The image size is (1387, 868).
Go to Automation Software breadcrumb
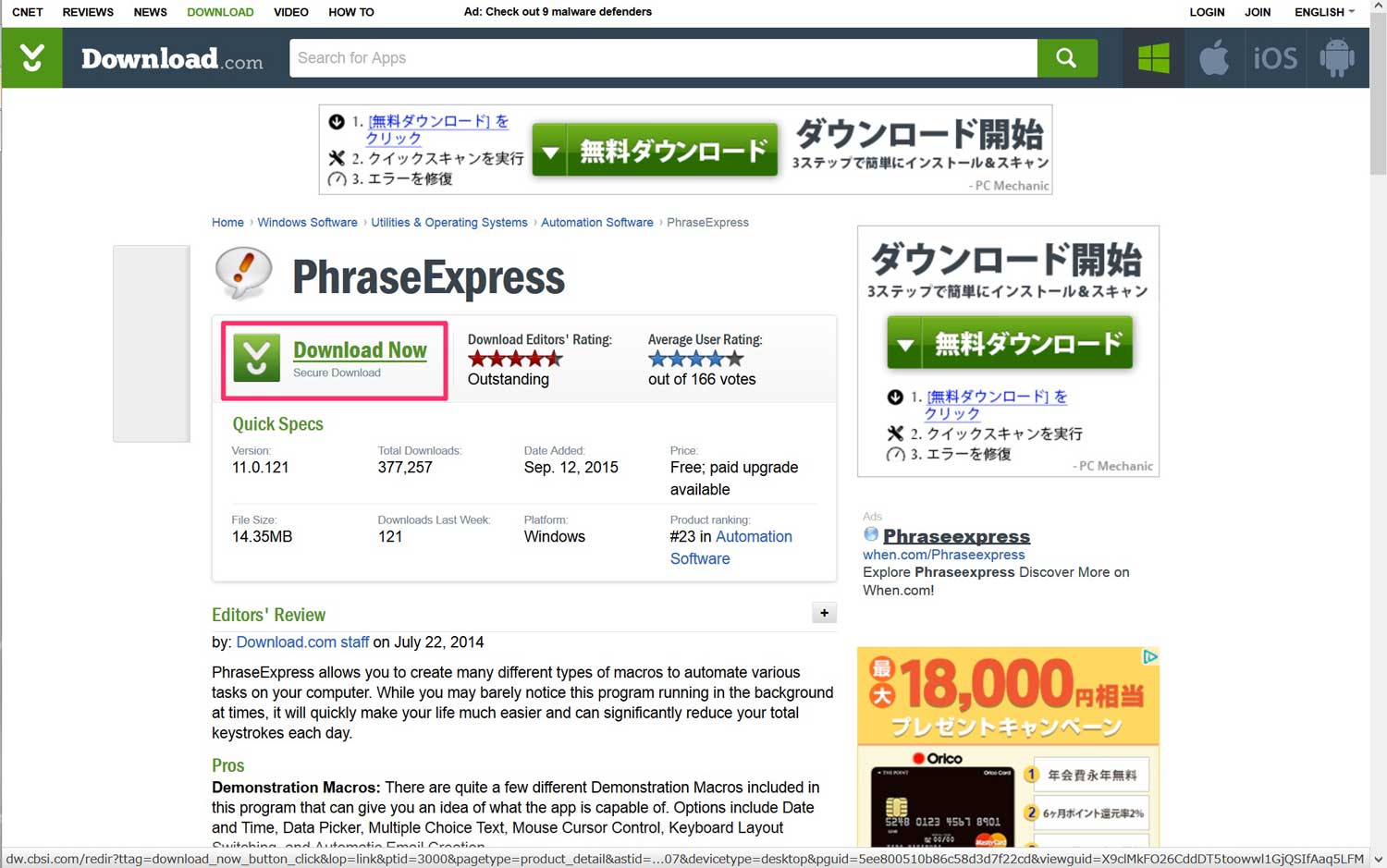pos(597,223)
